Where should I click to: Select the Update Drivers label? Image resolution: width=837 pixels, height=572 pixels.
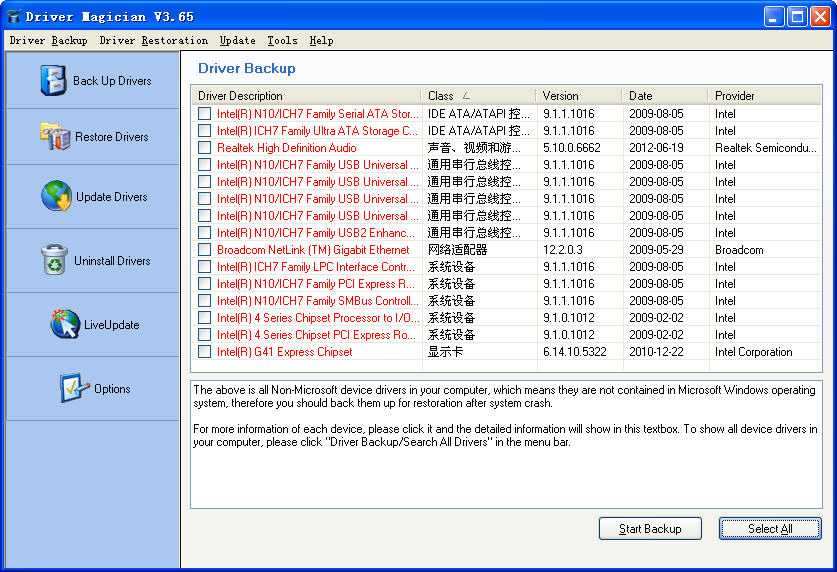pos(112,196)
